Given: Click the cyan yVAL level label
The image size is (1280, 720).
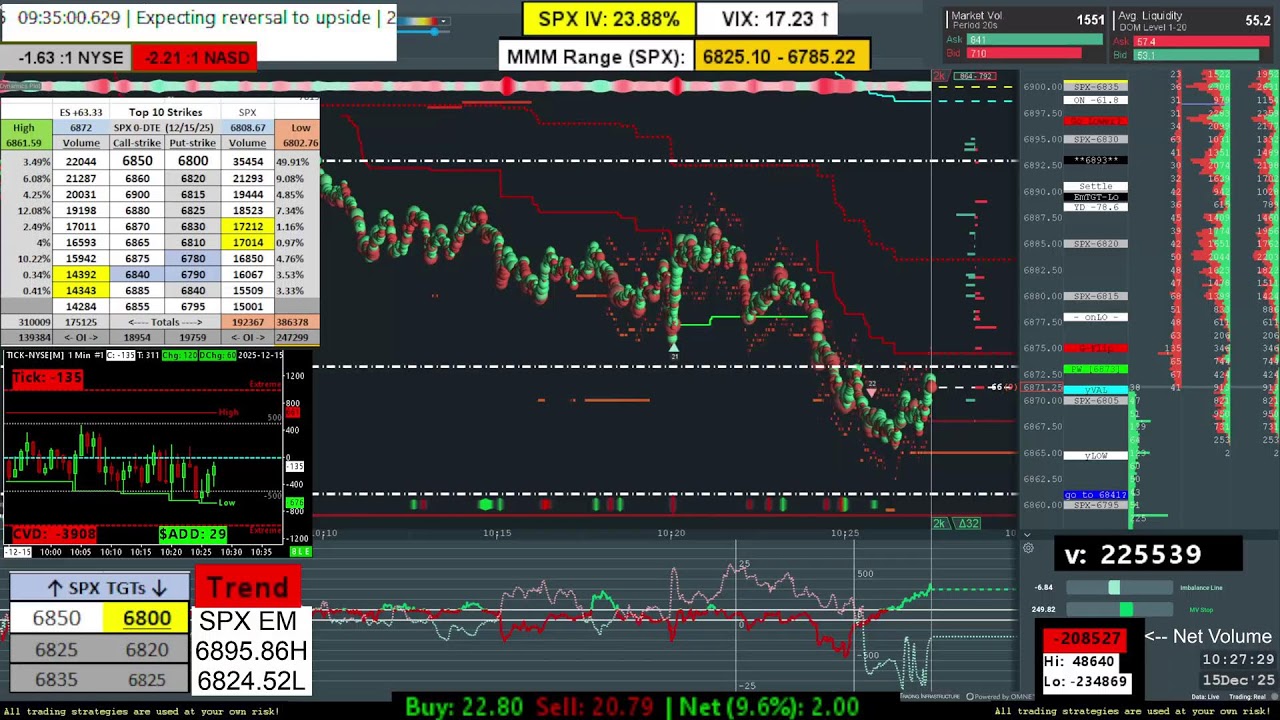Looking at the screenshot, I should 1096,390.
